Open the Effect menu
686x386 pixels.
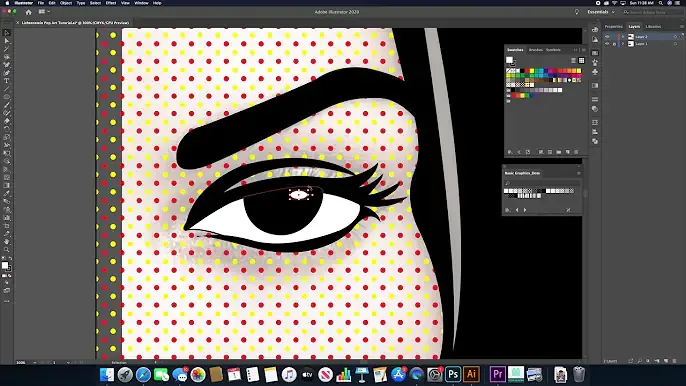click(x=111, y=3)
